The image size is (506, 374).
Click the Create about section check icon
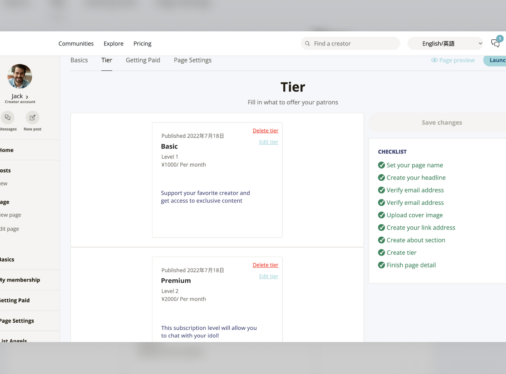pyautogui.click(x=381, y=240)
